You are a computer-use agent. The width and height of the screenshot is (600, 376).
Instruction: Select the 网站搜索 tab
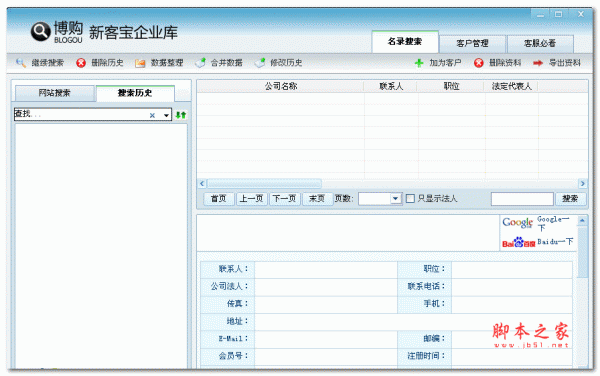54,93
